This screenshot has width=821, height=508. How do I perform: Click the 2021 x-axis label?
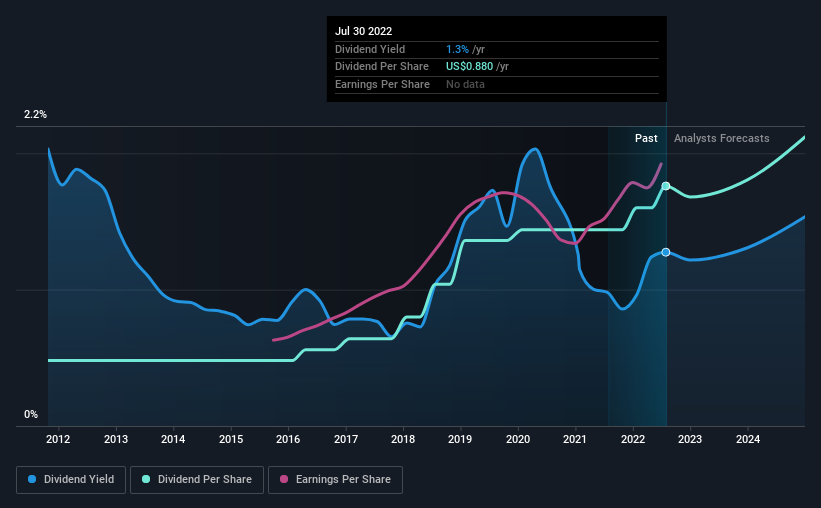coord(575,439)
